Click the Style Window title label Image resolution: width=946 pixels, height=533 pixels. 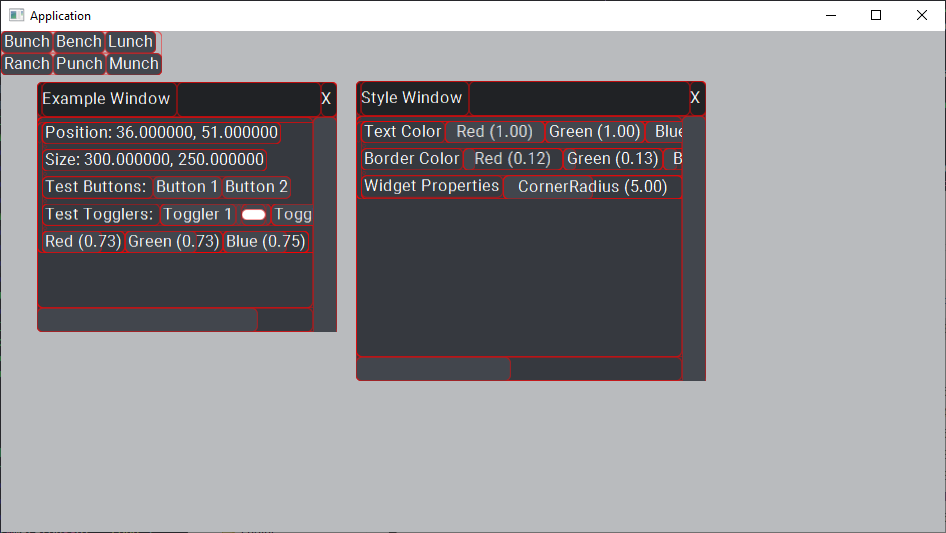(x=412, y=98)
